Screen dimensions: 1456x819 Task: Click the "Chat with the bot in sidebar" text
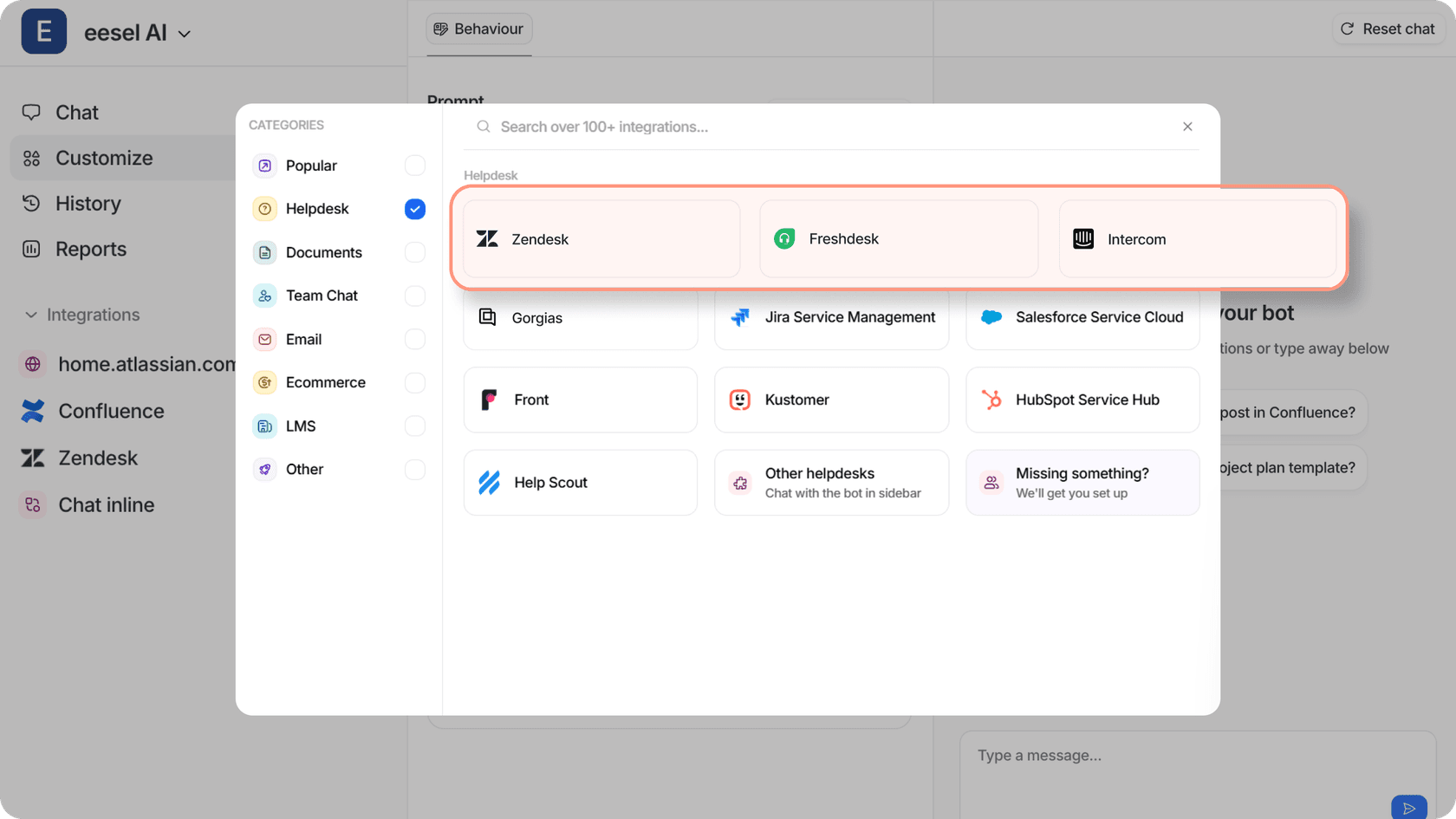[x=843, y=493]
